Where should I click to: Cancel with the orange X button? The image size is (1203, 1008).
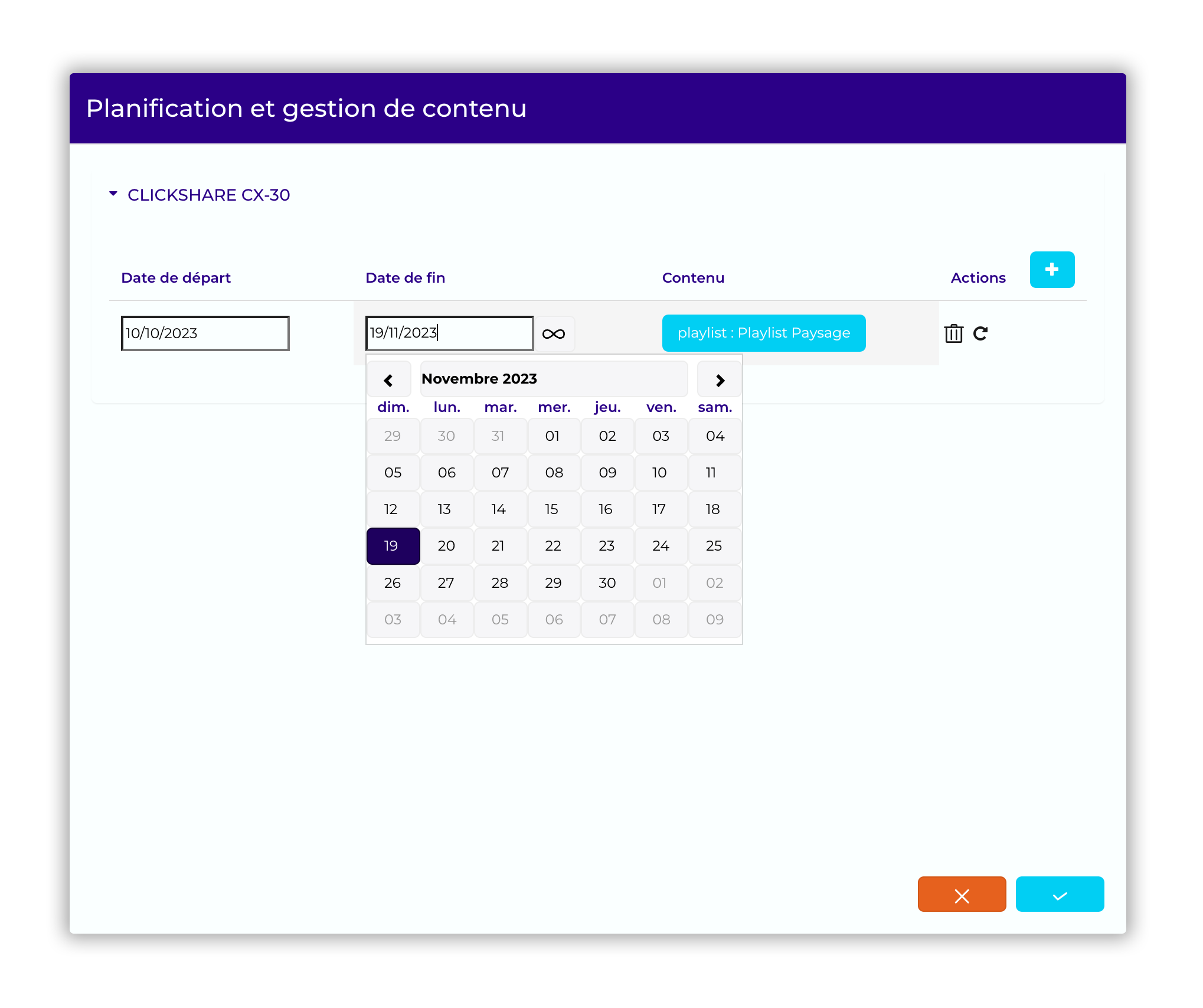(x=962, y=895)
